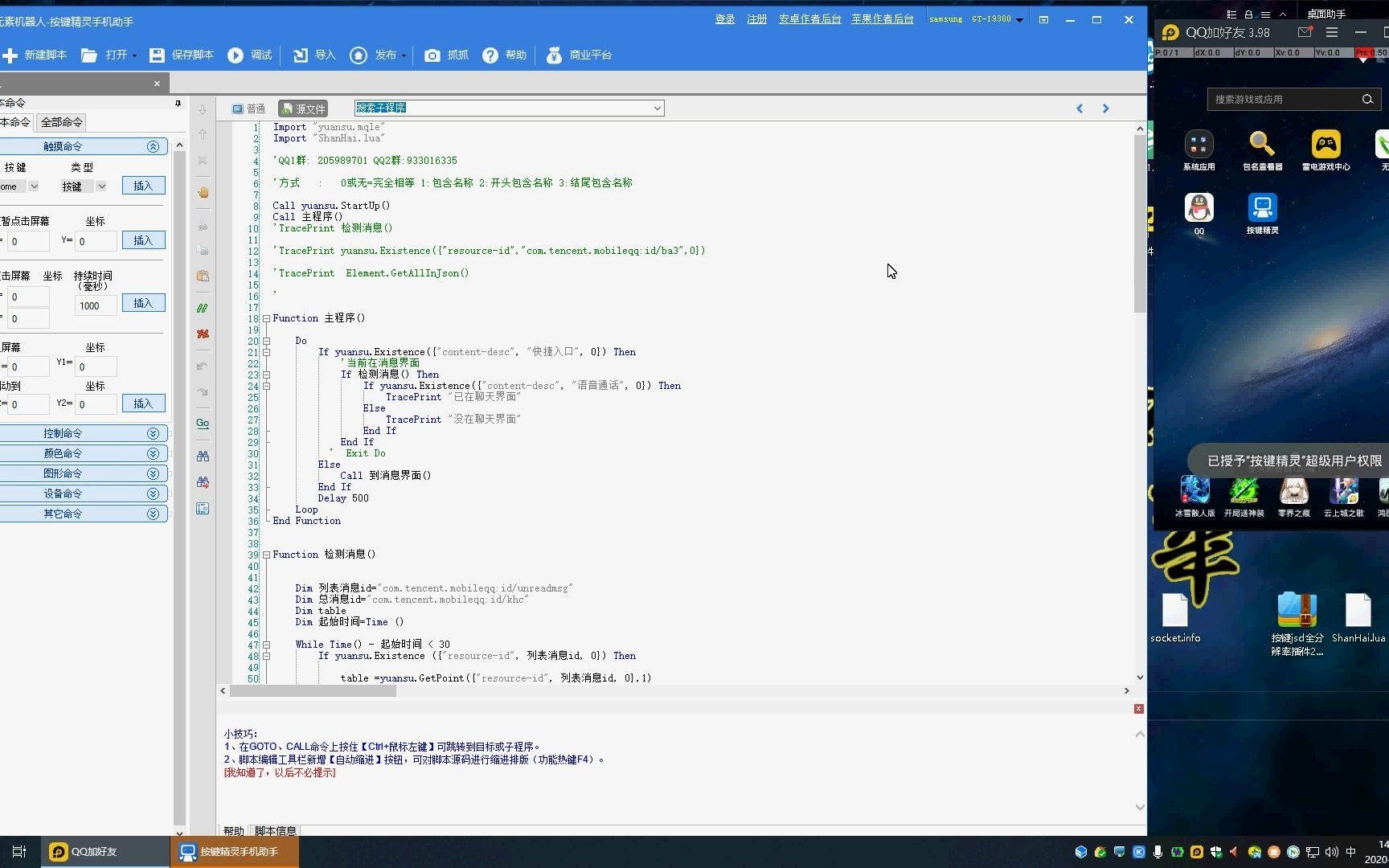
Task: Click 我知道了，以后不必提示 link
Action: click(x=280, y=772)
